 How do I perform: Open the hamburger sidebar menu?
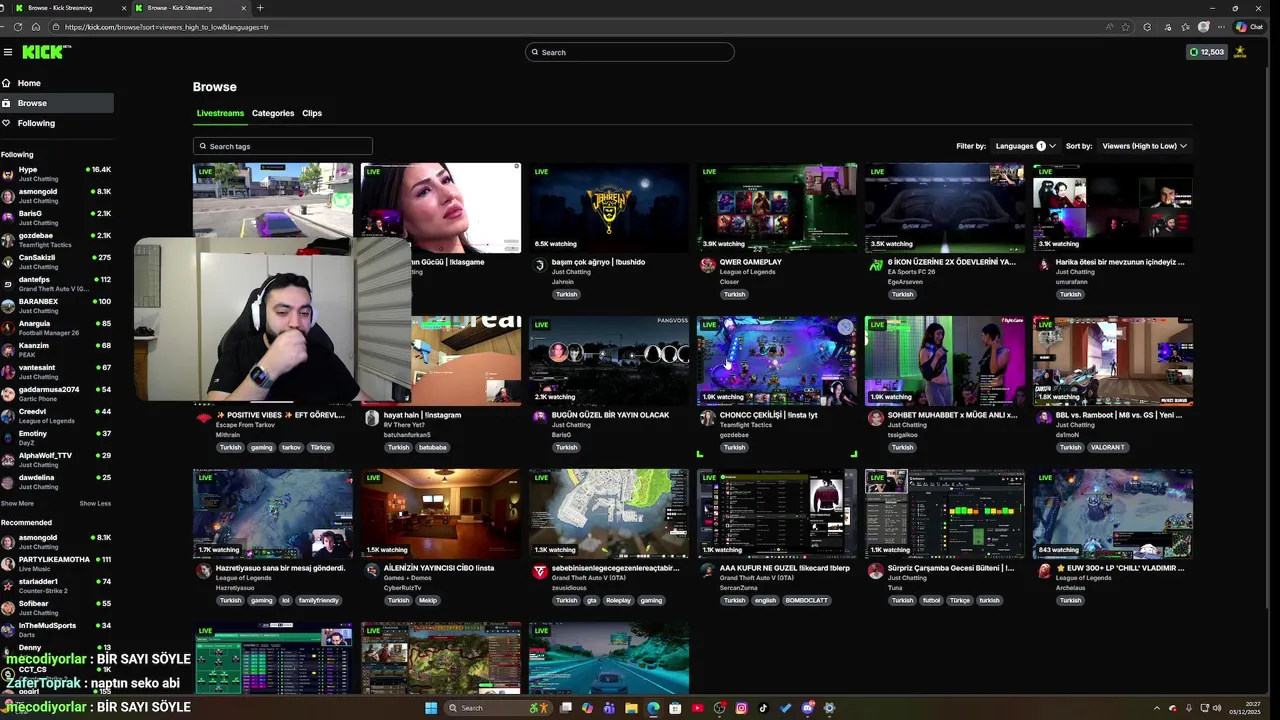pos(8,52)
